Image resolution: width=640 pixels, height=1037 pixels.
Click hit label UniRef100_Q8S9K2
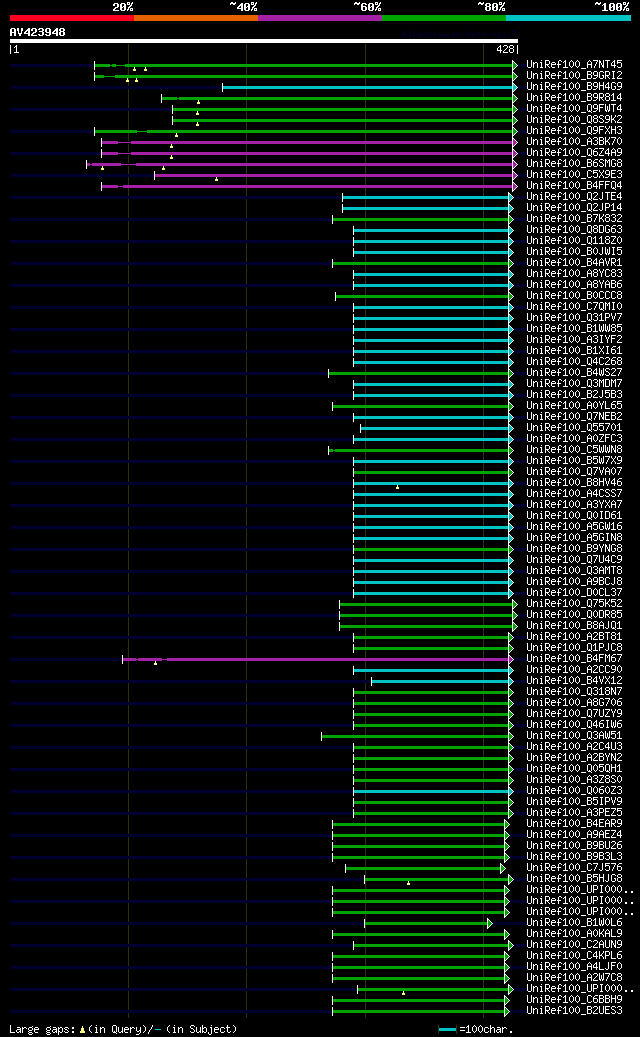tap(574, 120)
